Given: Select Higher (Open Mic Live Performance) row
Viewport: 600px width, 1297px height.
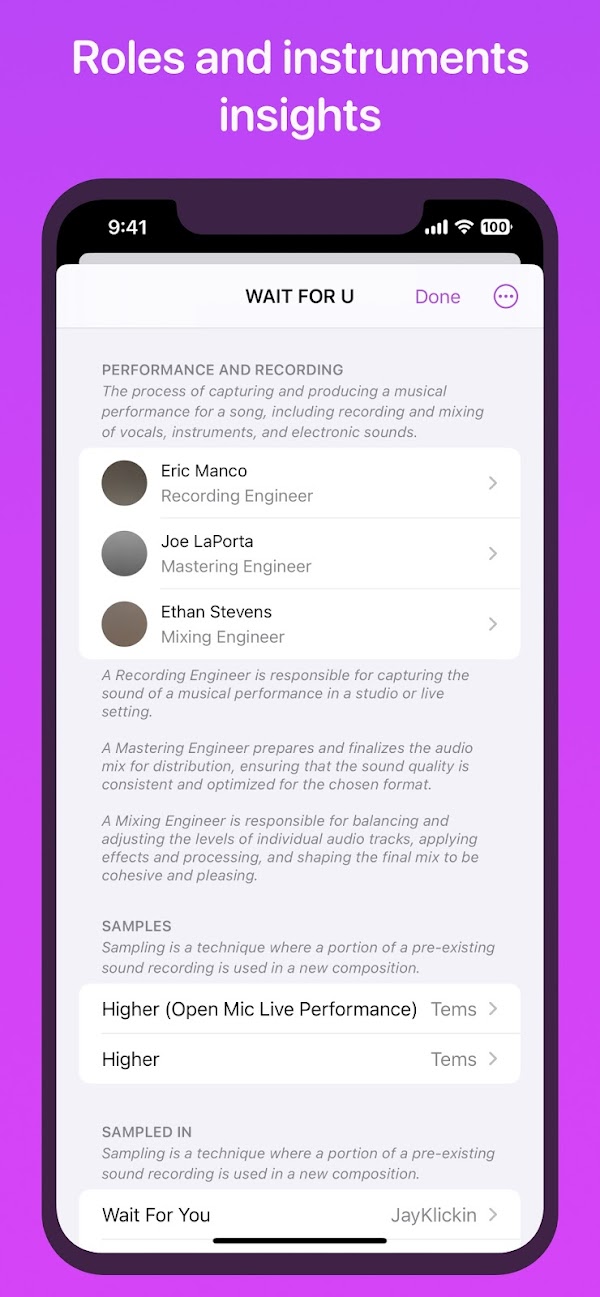Looking at the screenshot, I should tap(300, 1009).
